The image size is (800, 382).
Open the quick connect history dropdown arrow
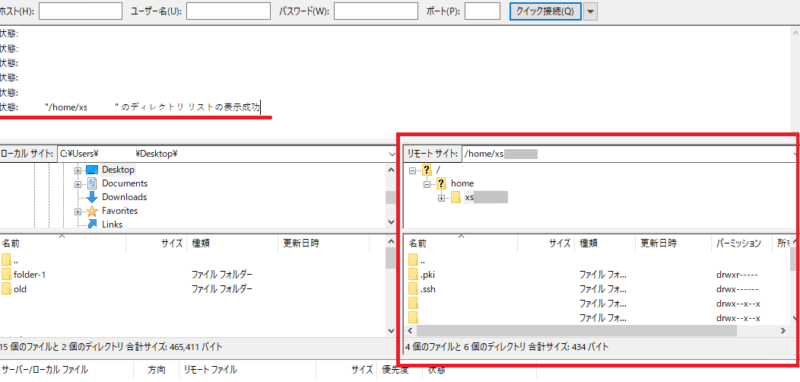pos(590,11)
